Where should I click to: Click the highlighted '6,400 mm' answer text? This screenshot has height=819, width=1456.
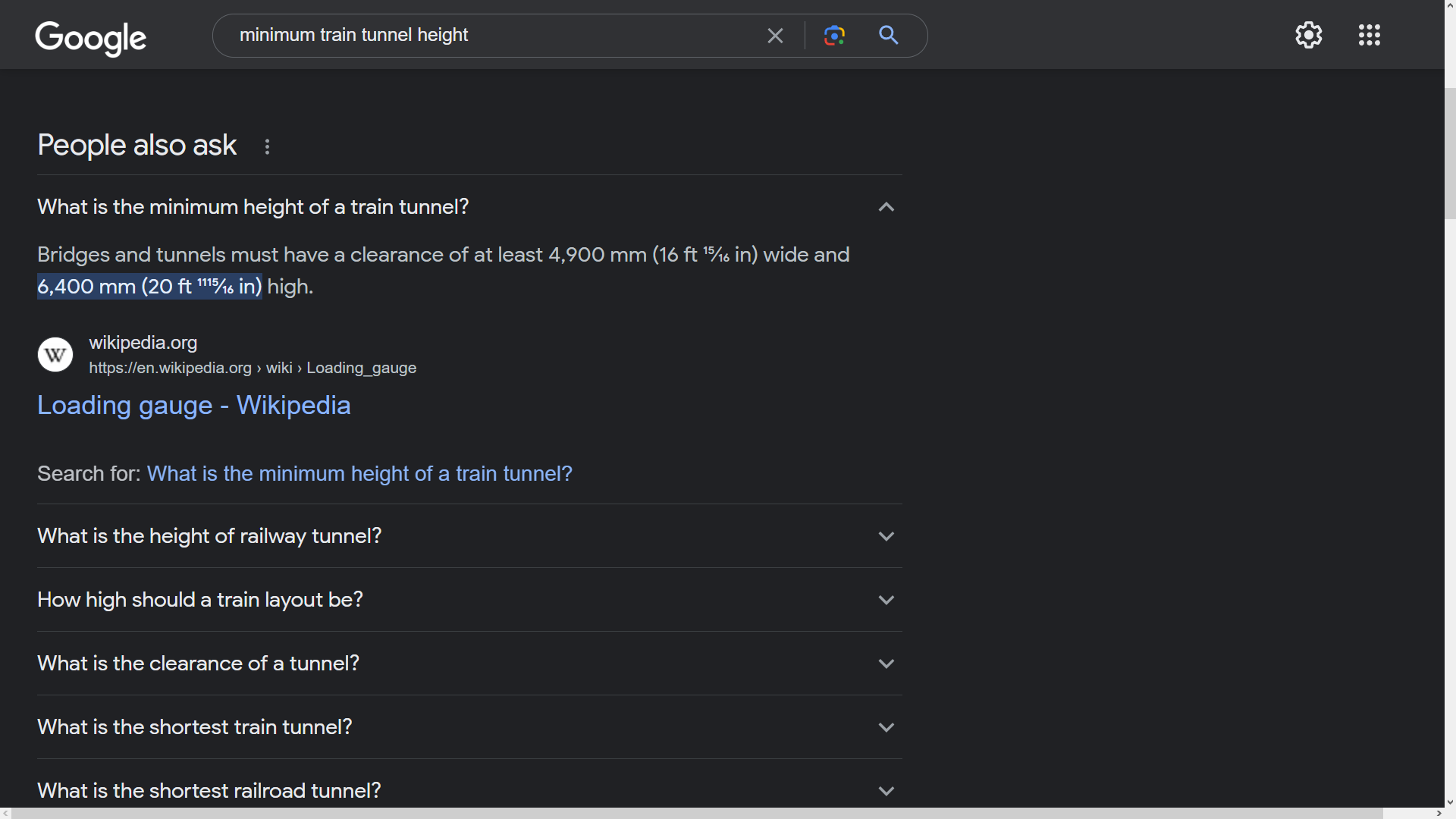point(149,287)
